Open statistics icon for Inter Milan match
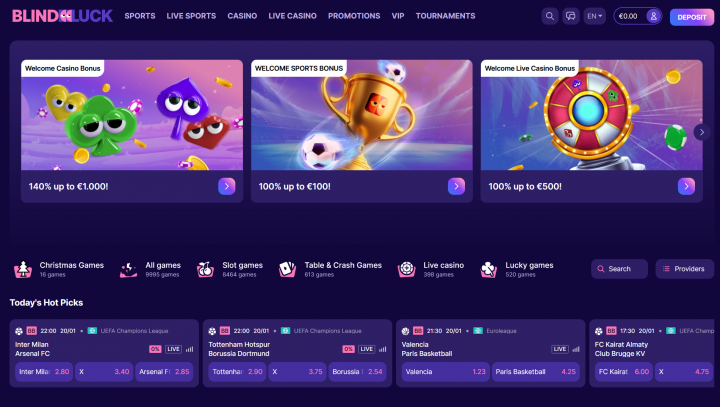Screen dimensions: 720x407 coord(190,349)
